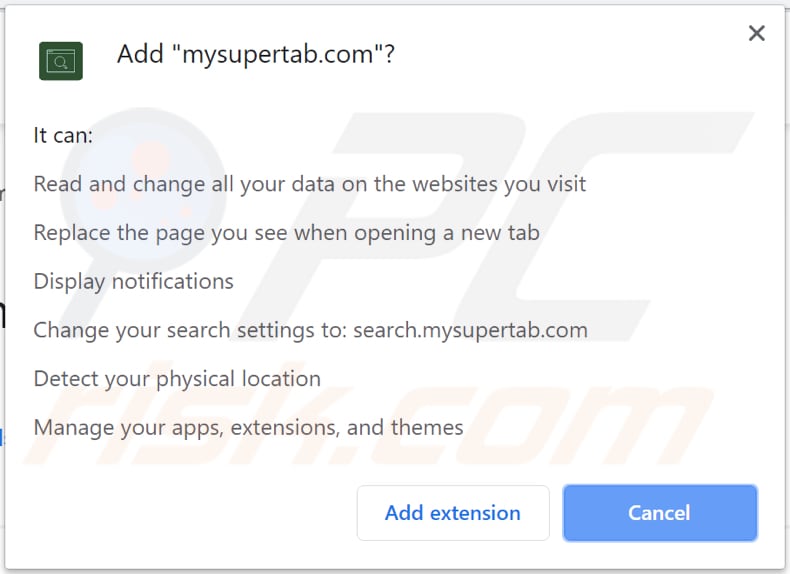The width and height of the screenshot is (790, 574).
Task: Click the word "themes" in the last permission
Action: click(427, 428)
